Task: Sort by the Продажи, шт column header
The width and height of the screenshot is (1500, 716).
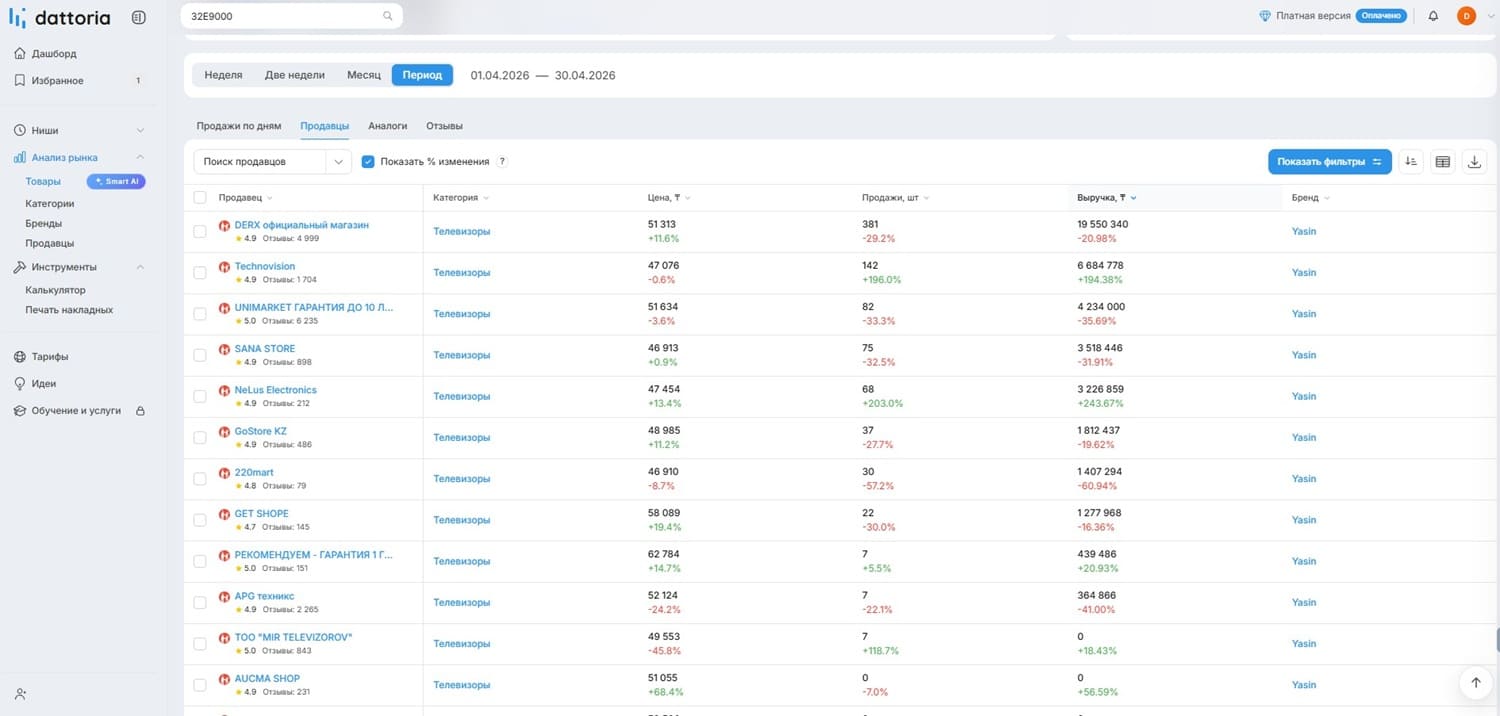Action: click(x=896, y=198)
